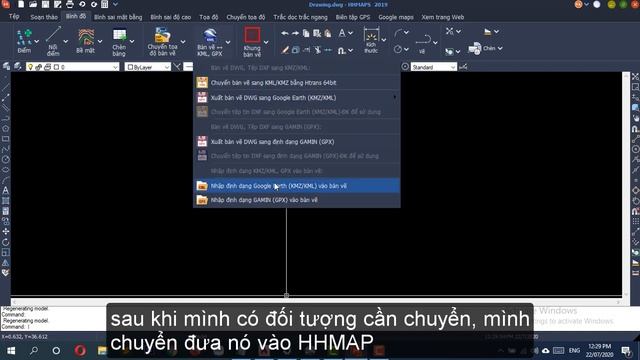Open Layer manager icon left of layer box

7,67
